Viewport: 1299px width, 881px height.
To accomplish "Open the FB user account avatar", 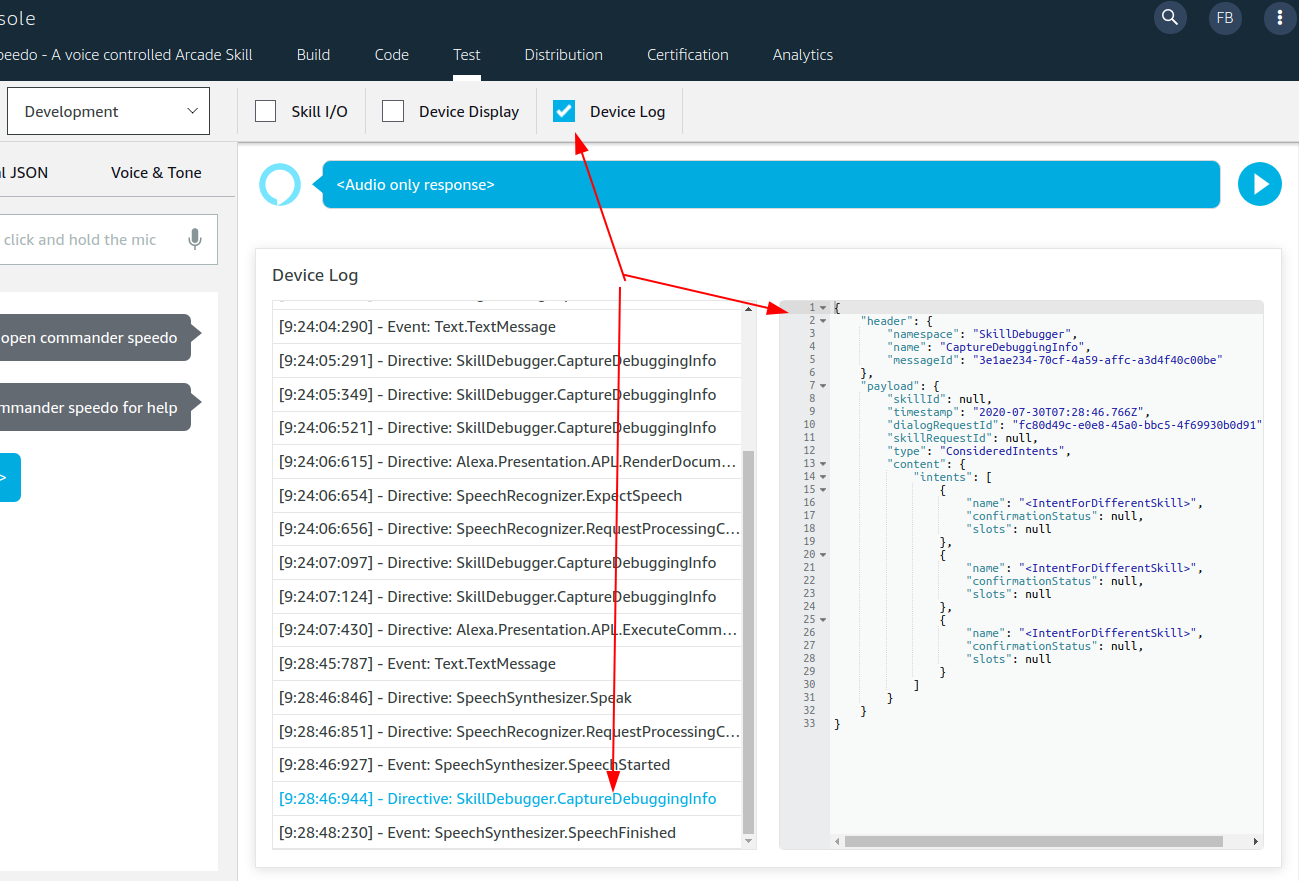I will (x=1224, y=17).
